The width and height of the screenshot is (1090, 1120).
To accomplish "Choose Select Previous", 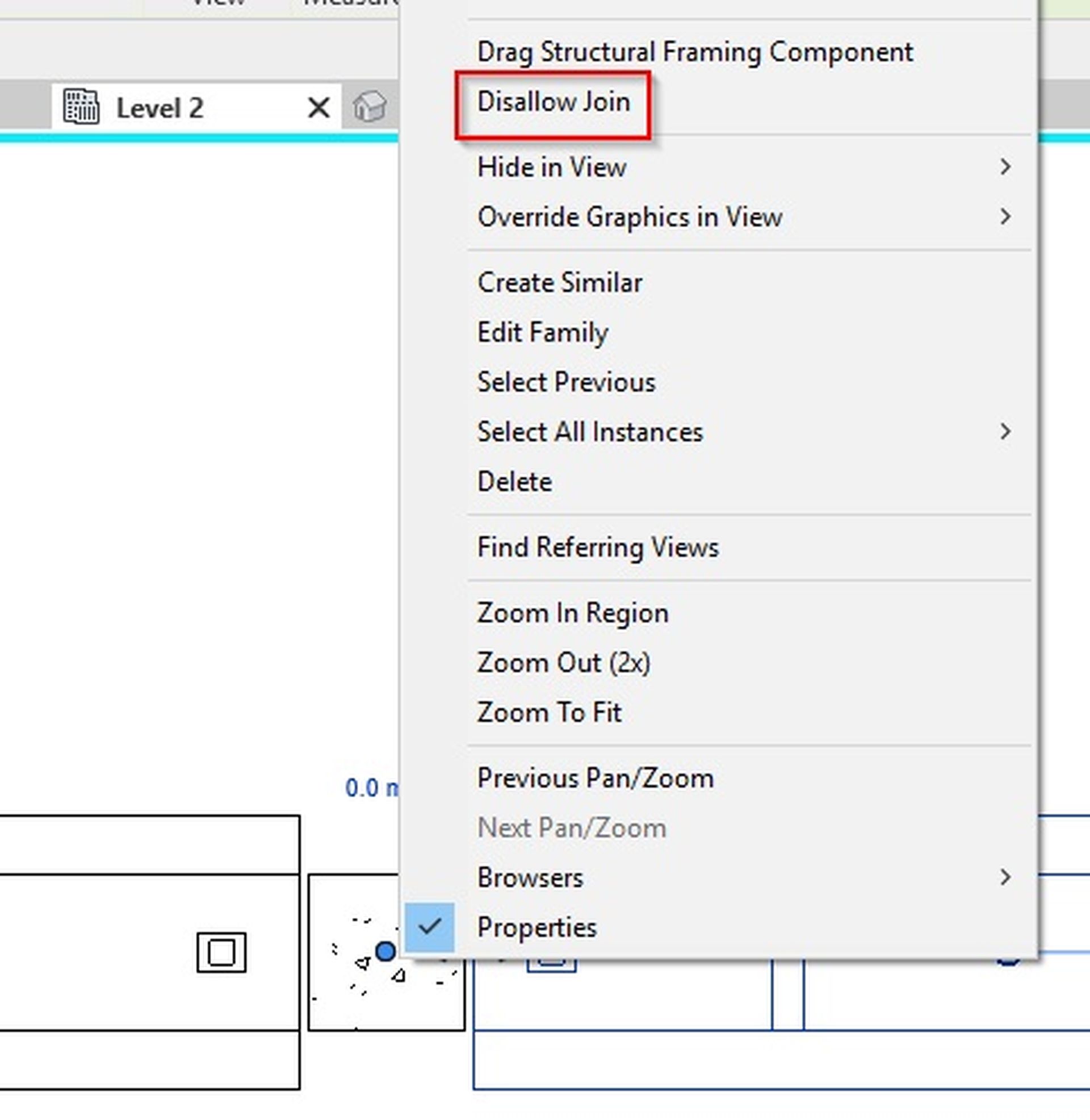I will (565, 382).
